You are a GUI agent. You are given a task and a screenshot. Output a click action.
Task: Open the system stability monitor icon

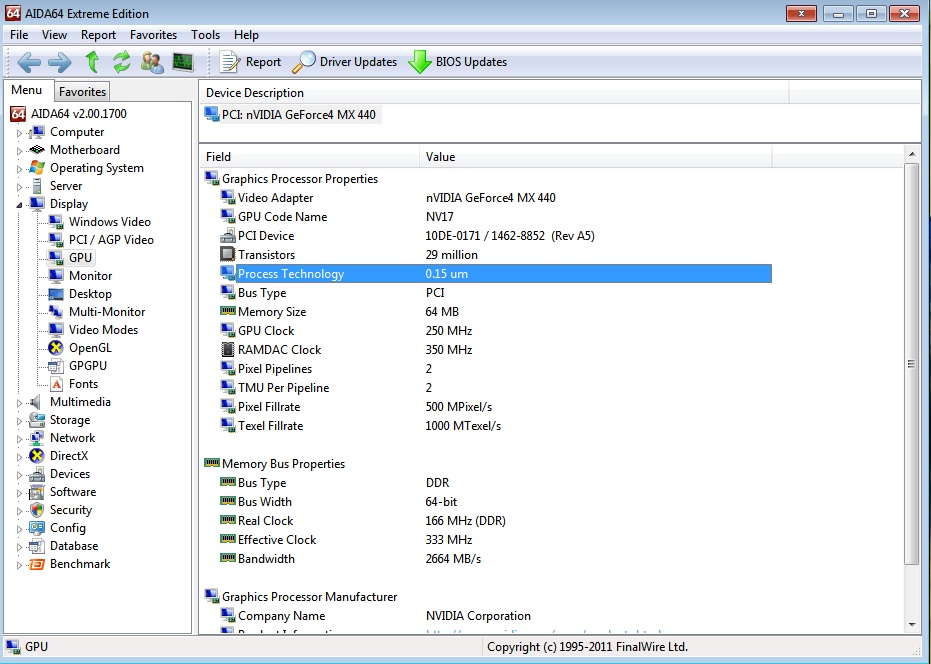pyautogui.click(x=183, y=62)
